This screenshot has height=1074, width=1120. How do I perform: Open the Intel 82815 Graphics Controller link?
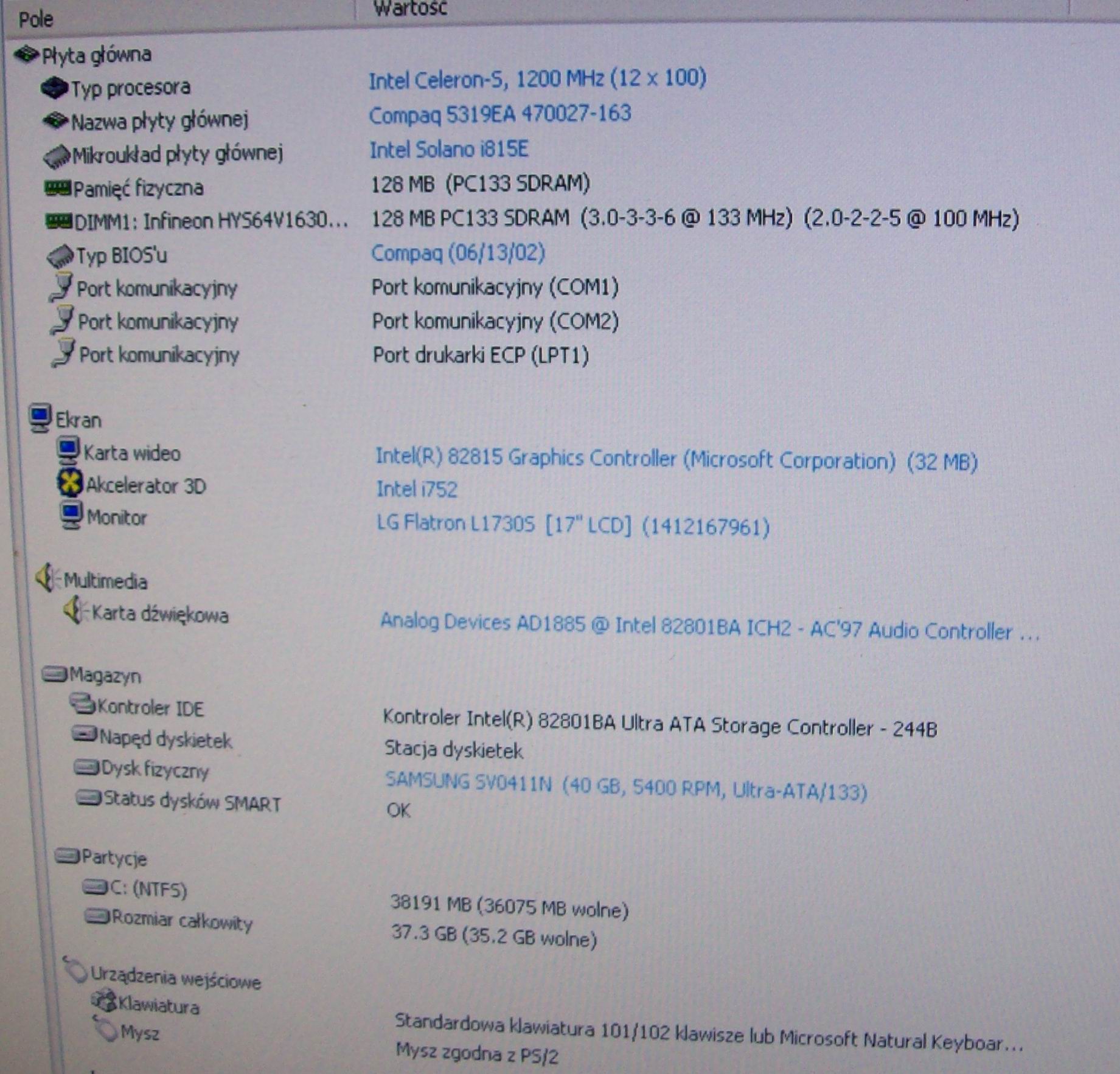point(677,459)
